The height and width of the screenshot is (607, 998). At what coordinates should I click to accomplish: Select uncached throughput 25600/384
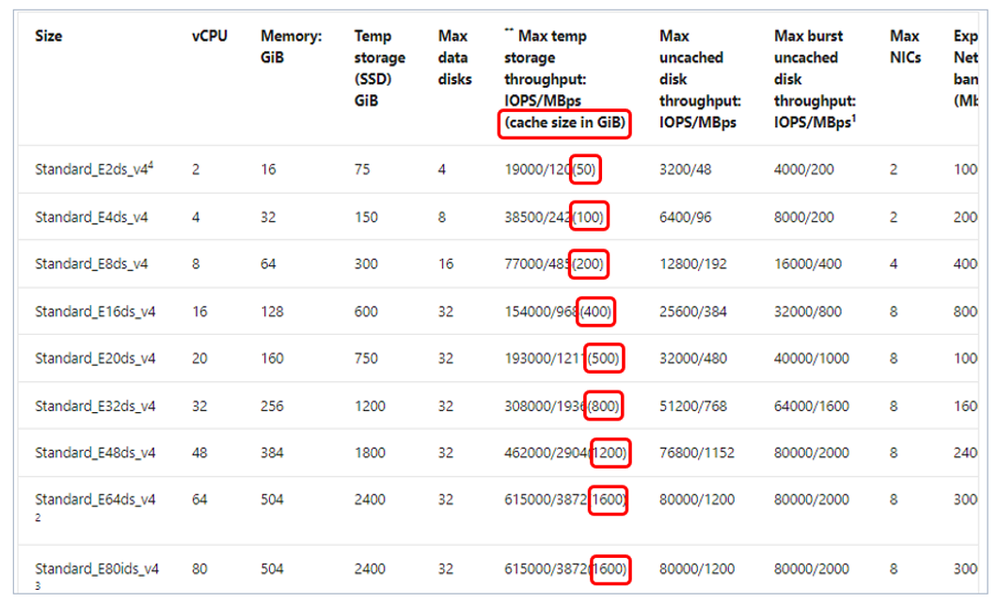693,312
